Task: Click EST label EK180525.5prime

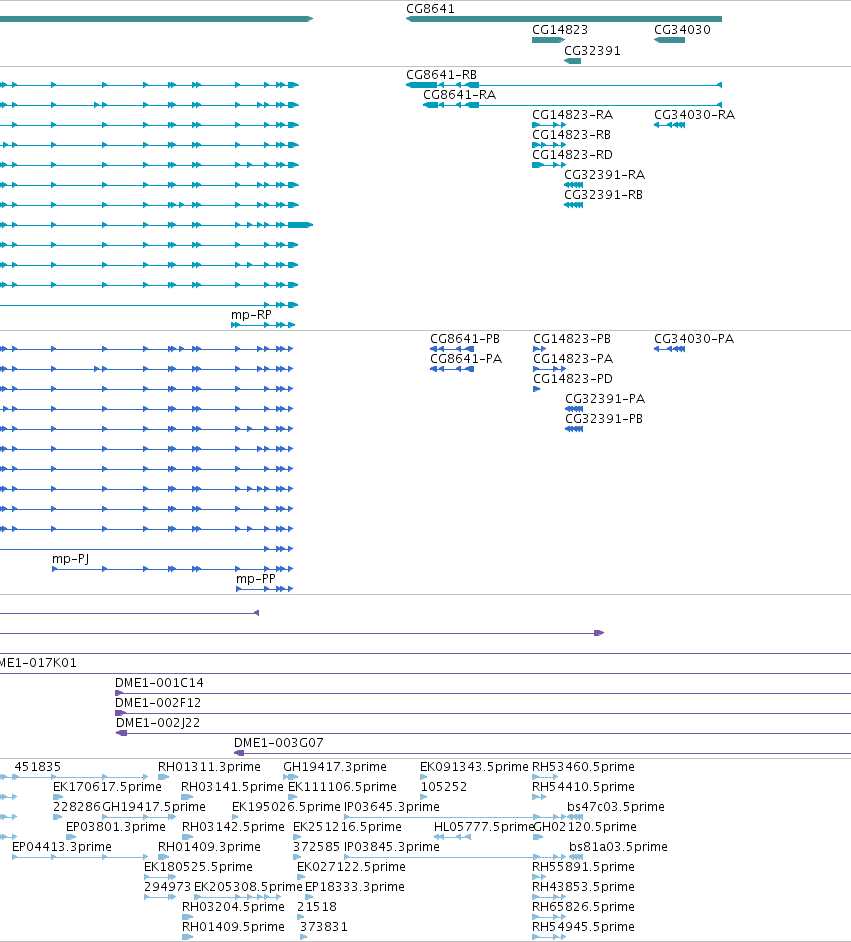Action: click(198, 867)
